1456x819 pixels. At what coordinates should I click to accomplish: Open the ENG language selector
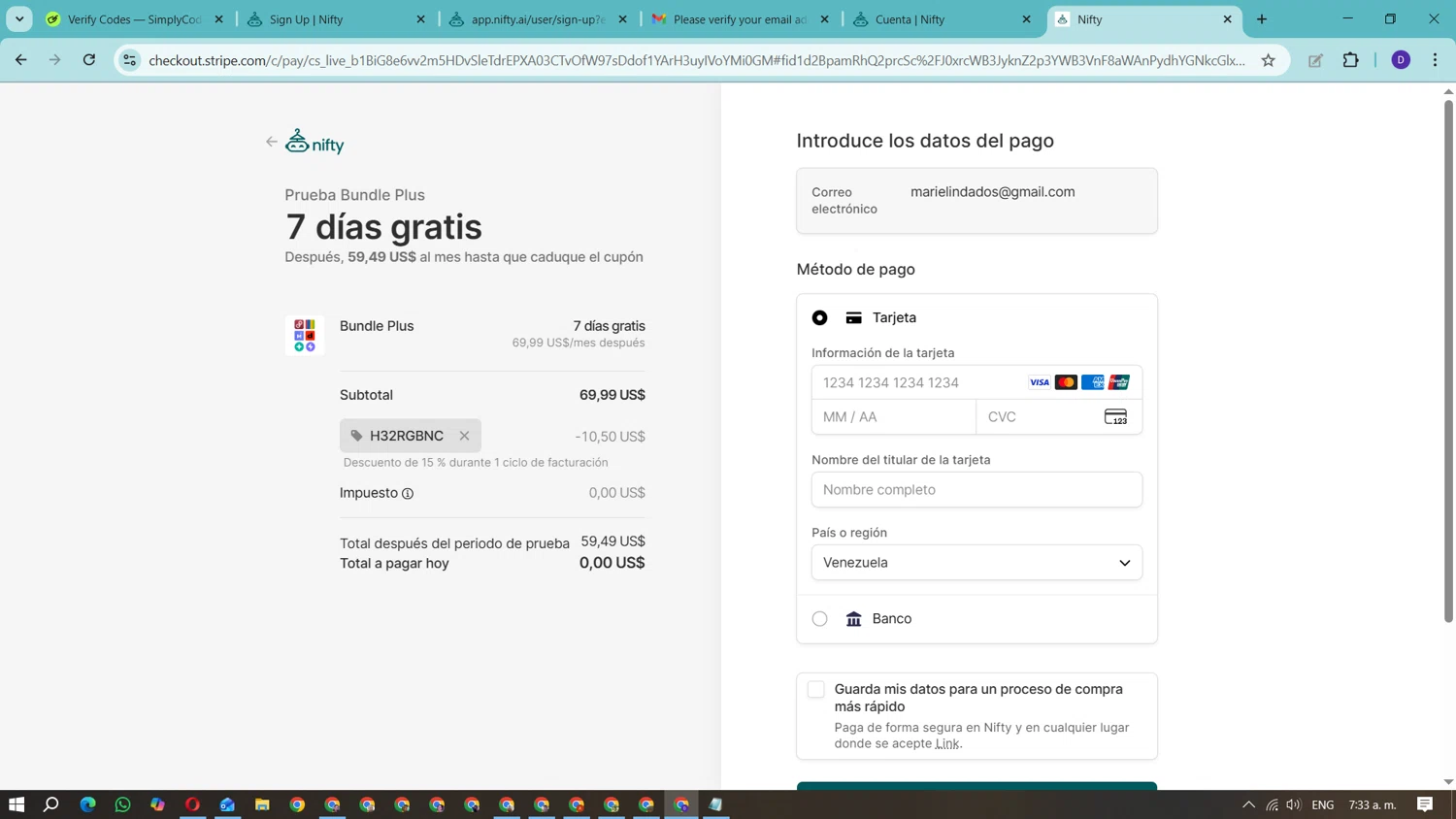pos(1323,804)
